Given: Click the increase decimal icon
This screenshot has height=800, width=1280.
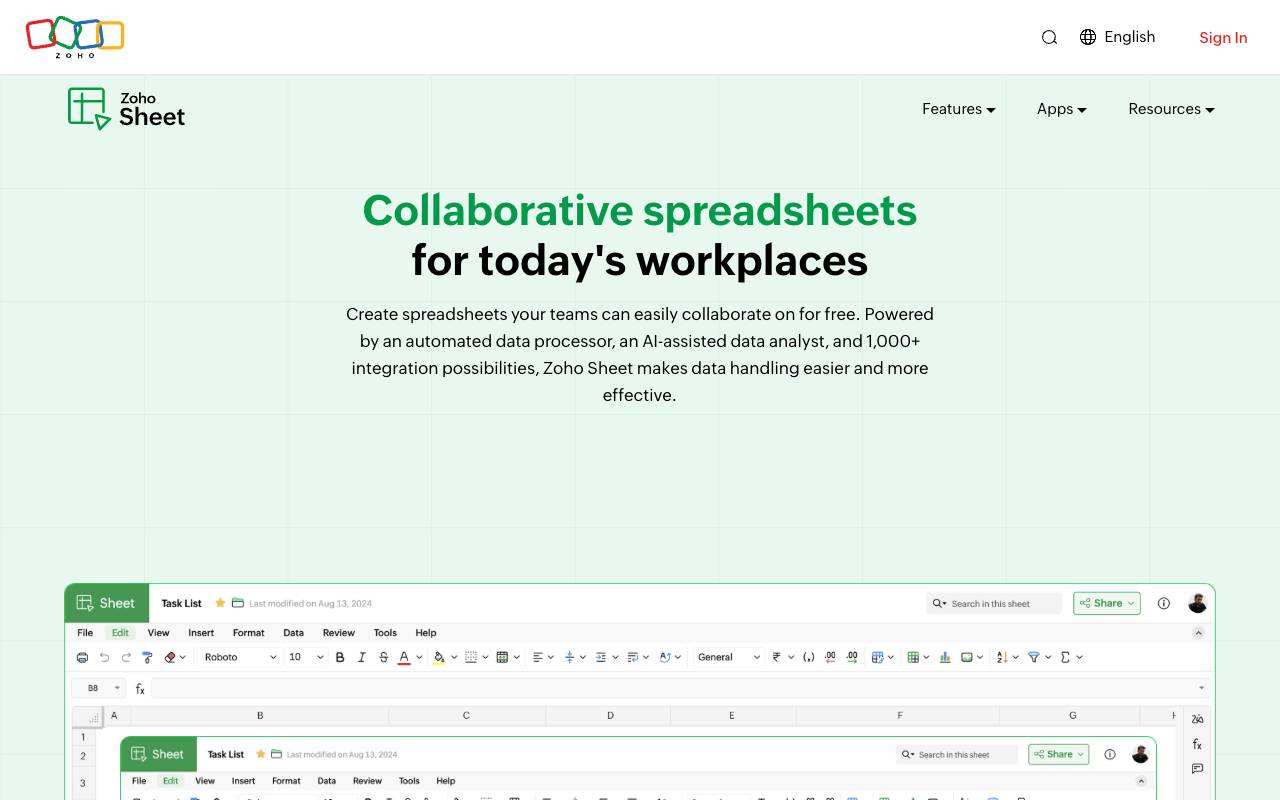Looking at the screenshot, I should click(x=852, y=657).
